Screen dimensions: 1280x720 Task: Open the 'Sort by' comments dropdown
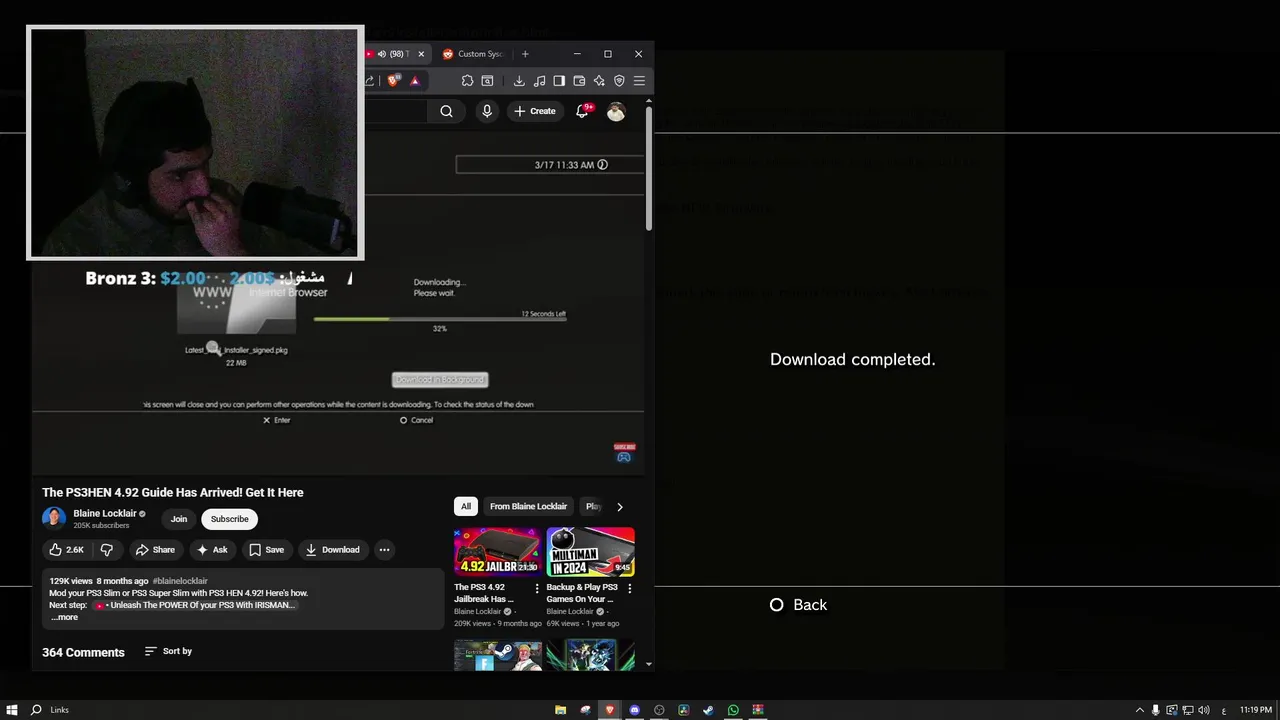168,651
